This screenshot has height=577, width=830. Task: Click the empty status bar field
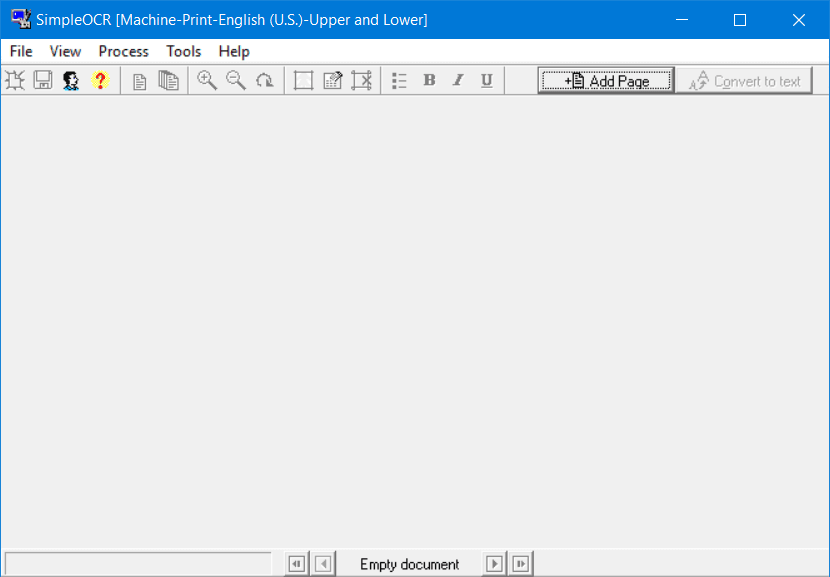pos(138,563)
